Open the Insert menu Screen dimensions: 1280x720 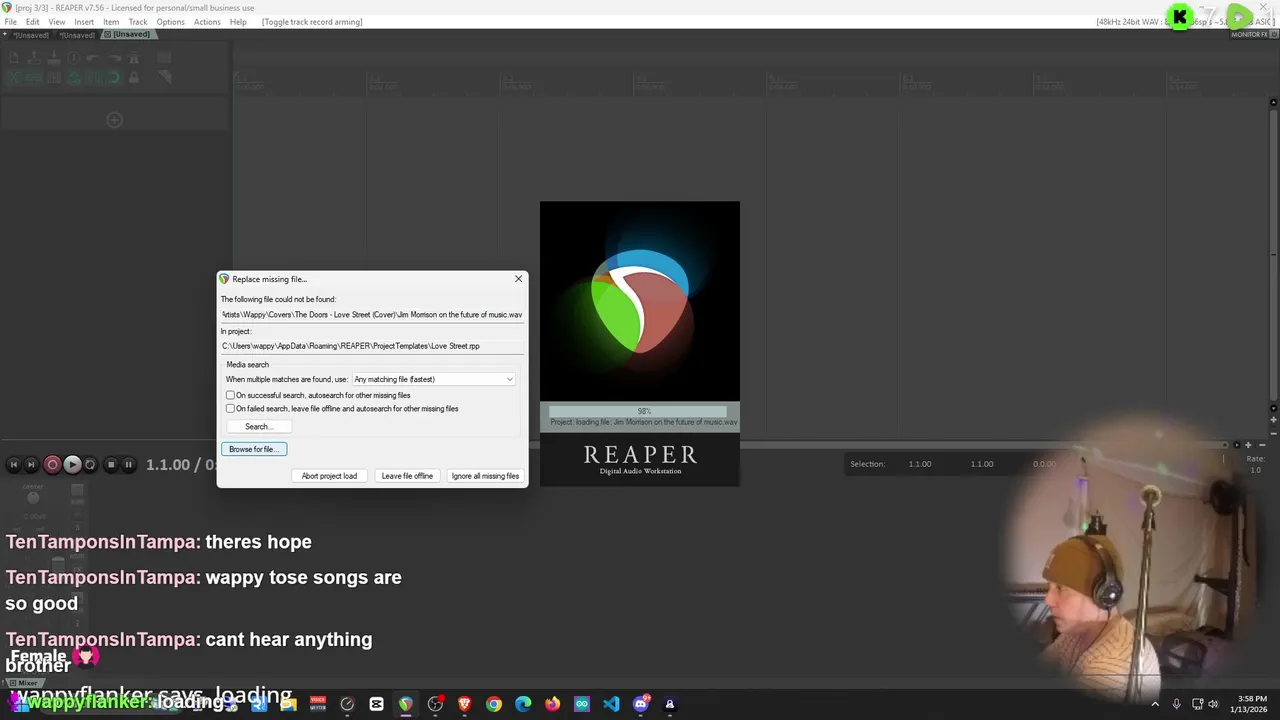click(x=84, y=22)
